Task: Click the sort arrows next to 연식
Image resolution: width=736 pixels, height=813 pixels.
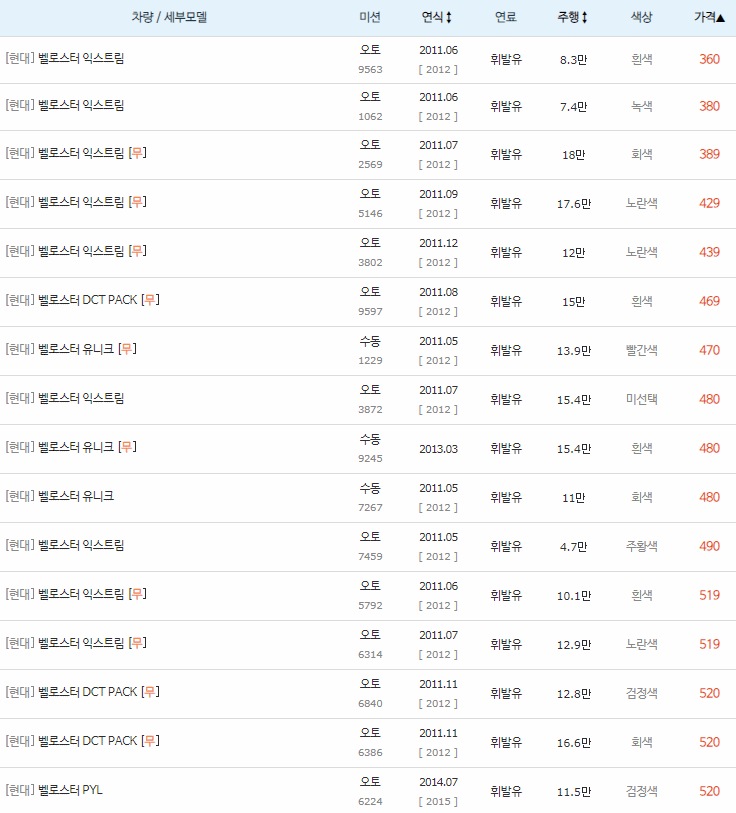Action: tap(449, 17)
